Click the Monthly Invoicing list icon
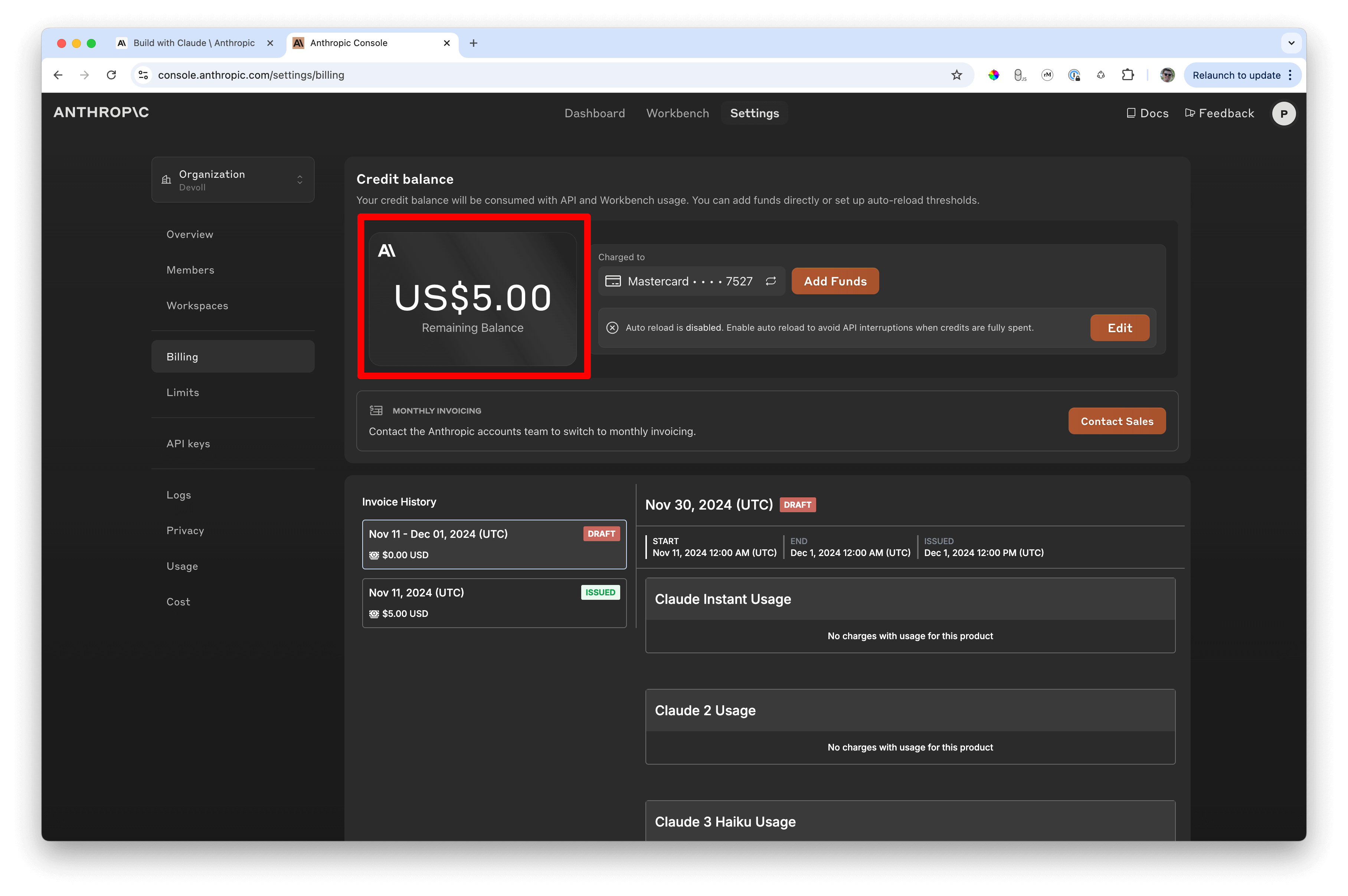 point(376,410)
